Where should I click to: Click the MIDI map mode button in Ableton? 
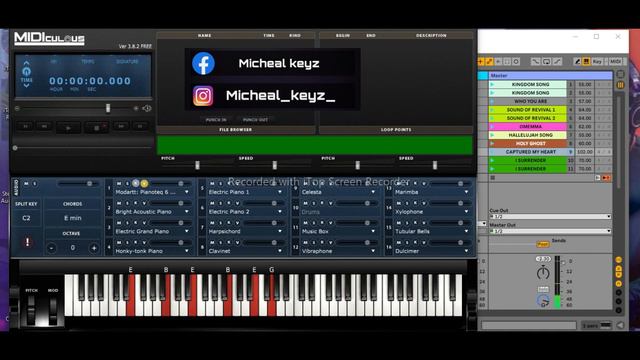coord(616,61)
